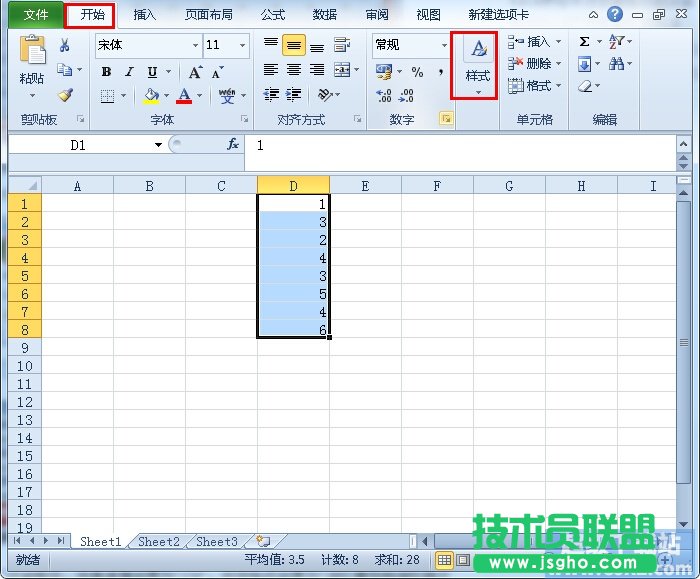Viewport: 700px width, 579px height.
Task: Align text to top
Action: click(x=271, y=43)
